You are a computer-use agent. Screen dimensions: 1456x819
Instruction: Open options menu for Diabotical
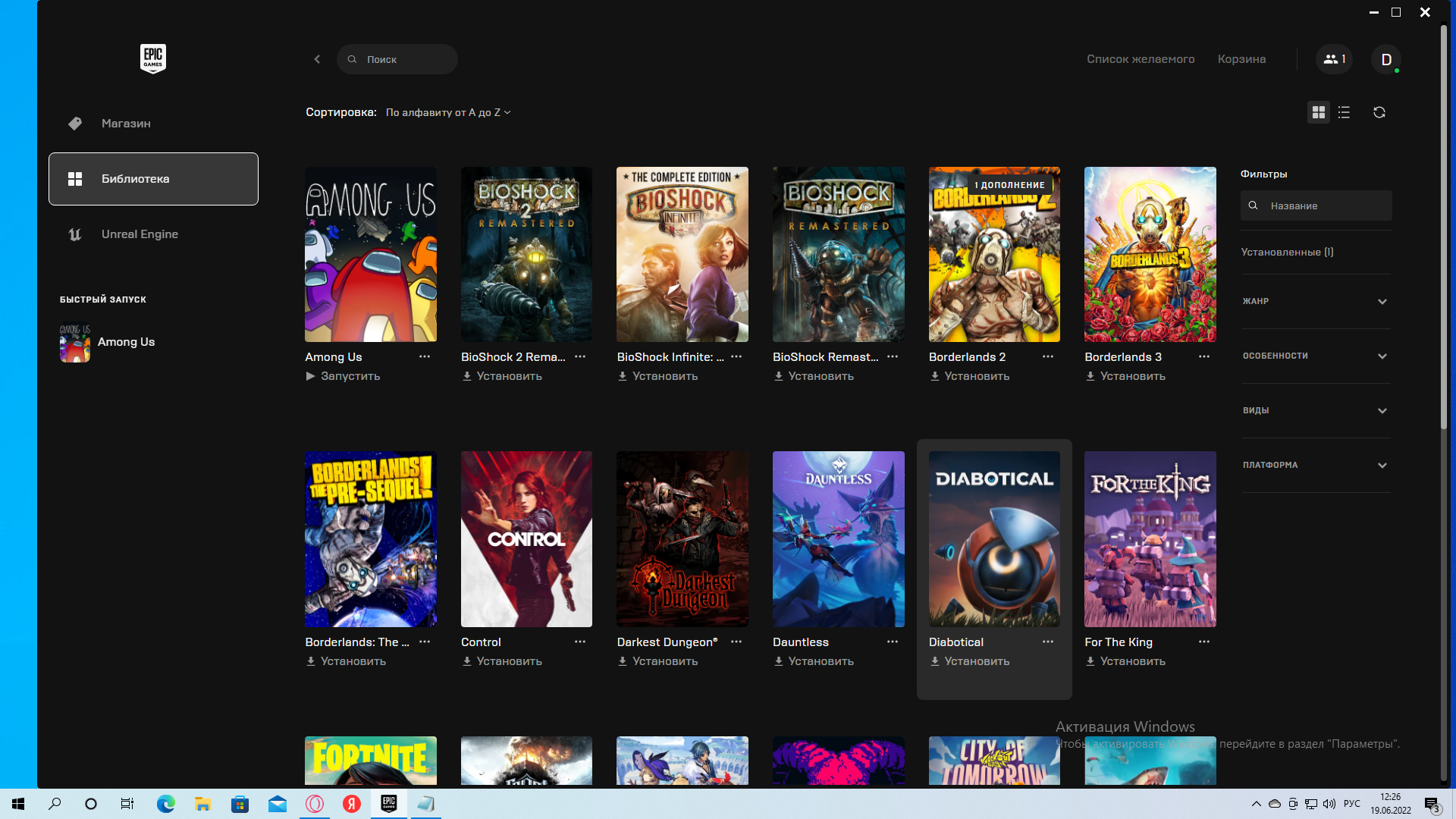coord(1048,642)
